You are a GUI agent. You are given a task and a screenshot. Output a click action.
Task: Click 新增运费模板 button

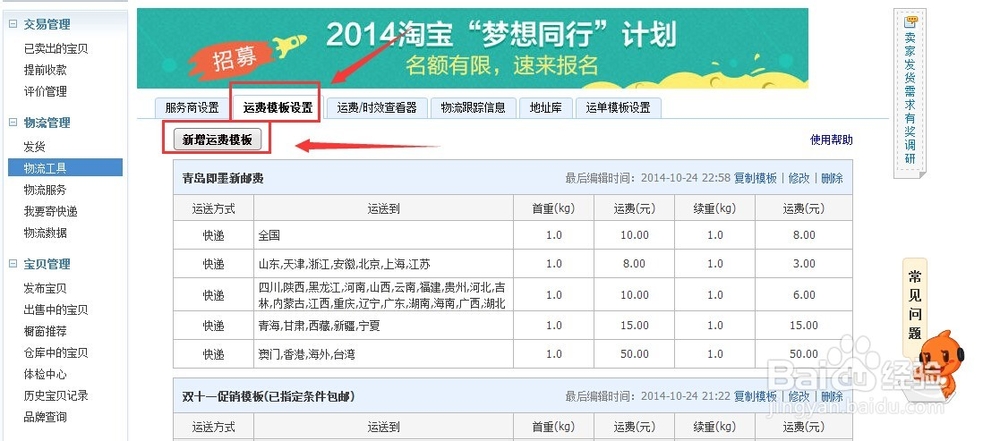coord(217,140)
